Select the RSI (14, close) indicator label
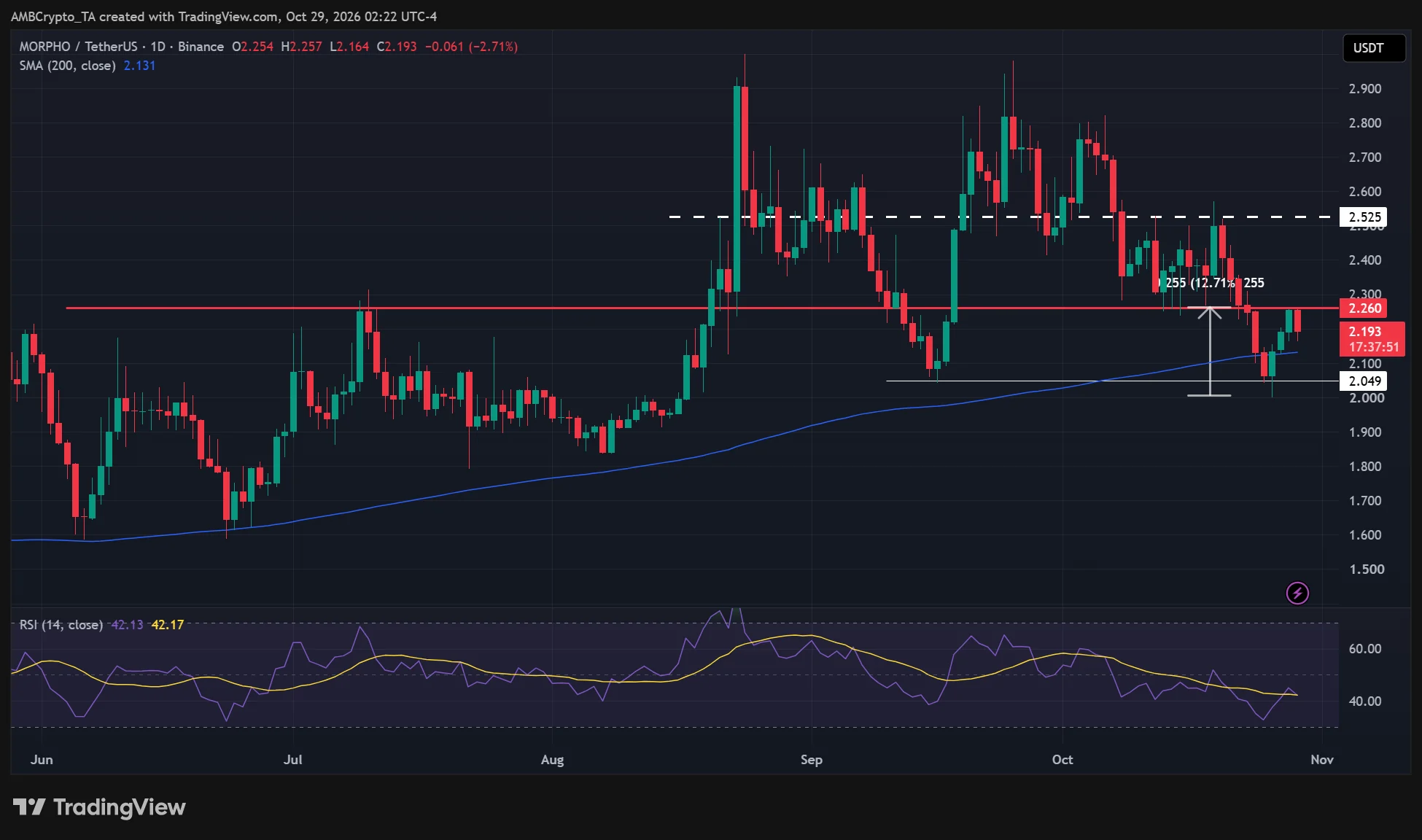 coord(61,625)
